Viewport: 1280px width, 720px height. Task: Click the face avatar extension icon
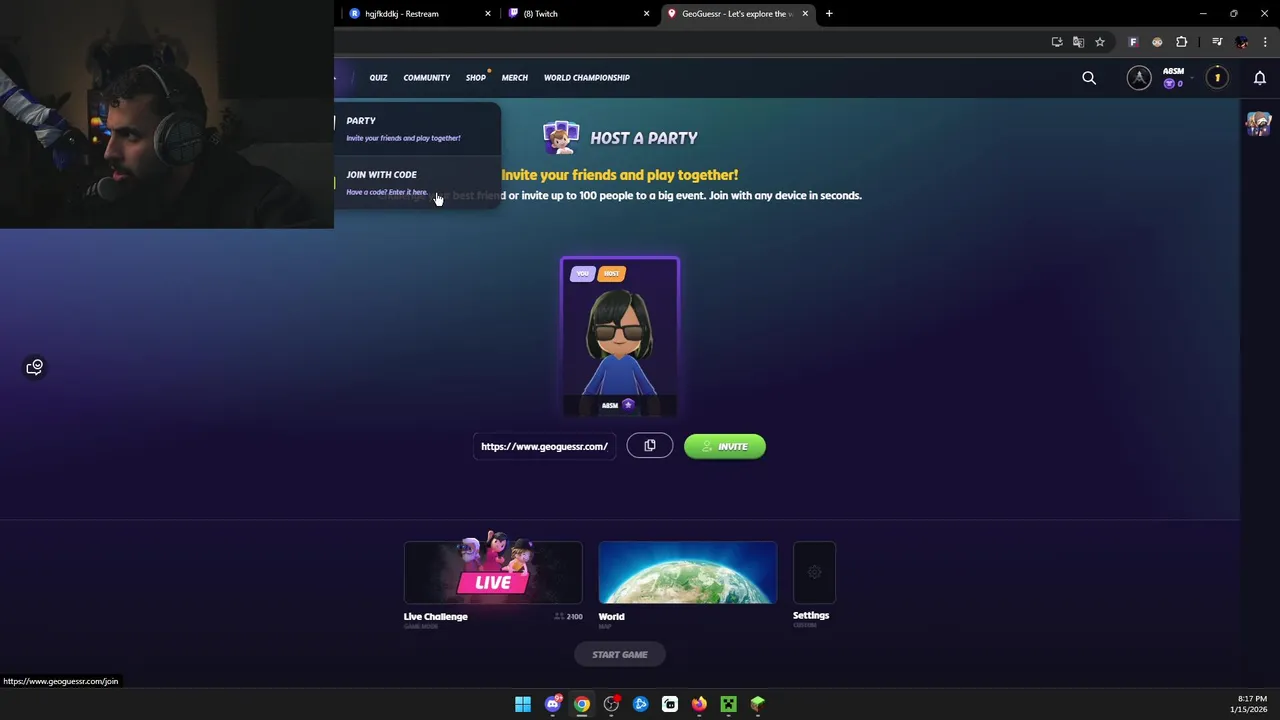coord(1157,42)
